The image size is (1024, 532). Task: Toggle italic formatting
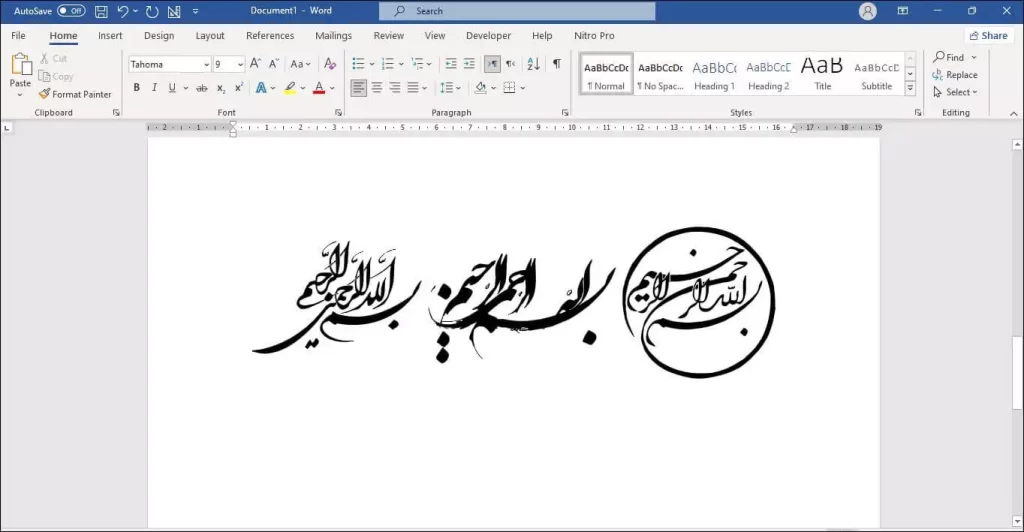coord(154,87)
